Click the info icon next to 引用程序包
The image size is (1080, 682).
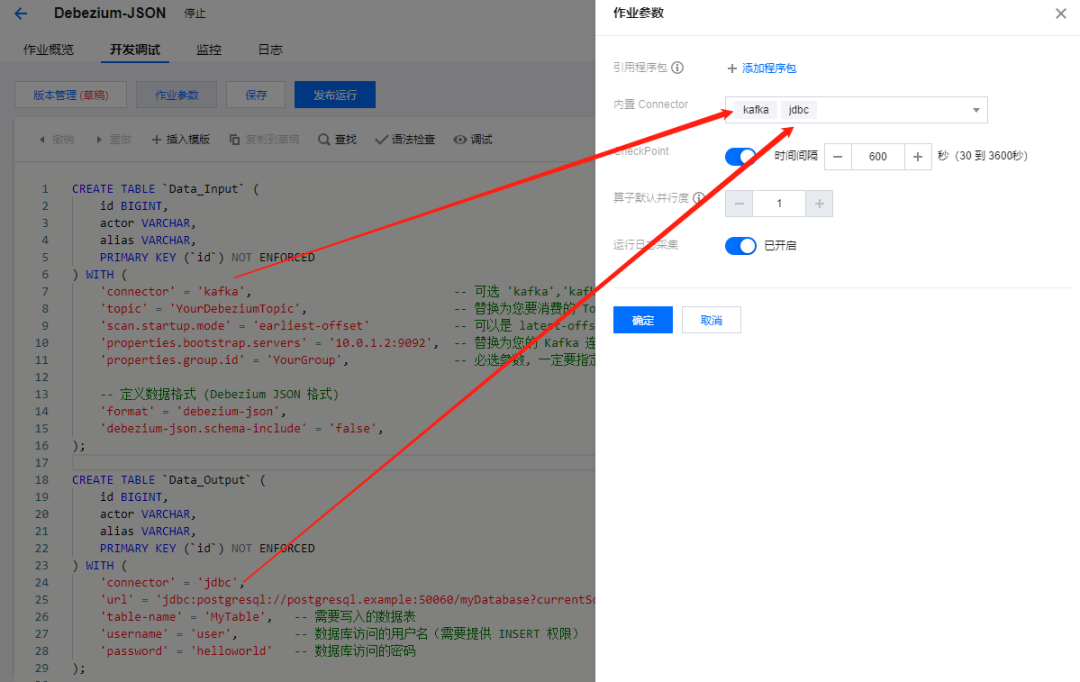pos(678,68)
